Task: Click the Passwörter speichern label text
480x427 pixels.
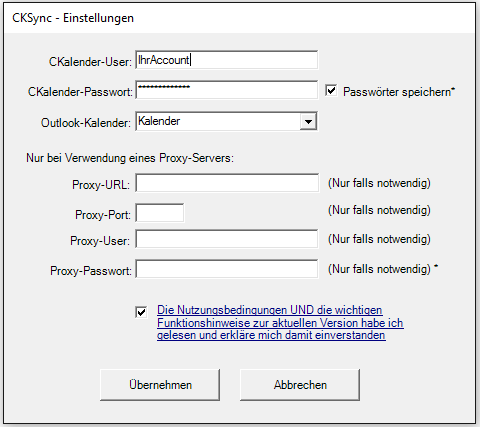Action: click(399, 92)
